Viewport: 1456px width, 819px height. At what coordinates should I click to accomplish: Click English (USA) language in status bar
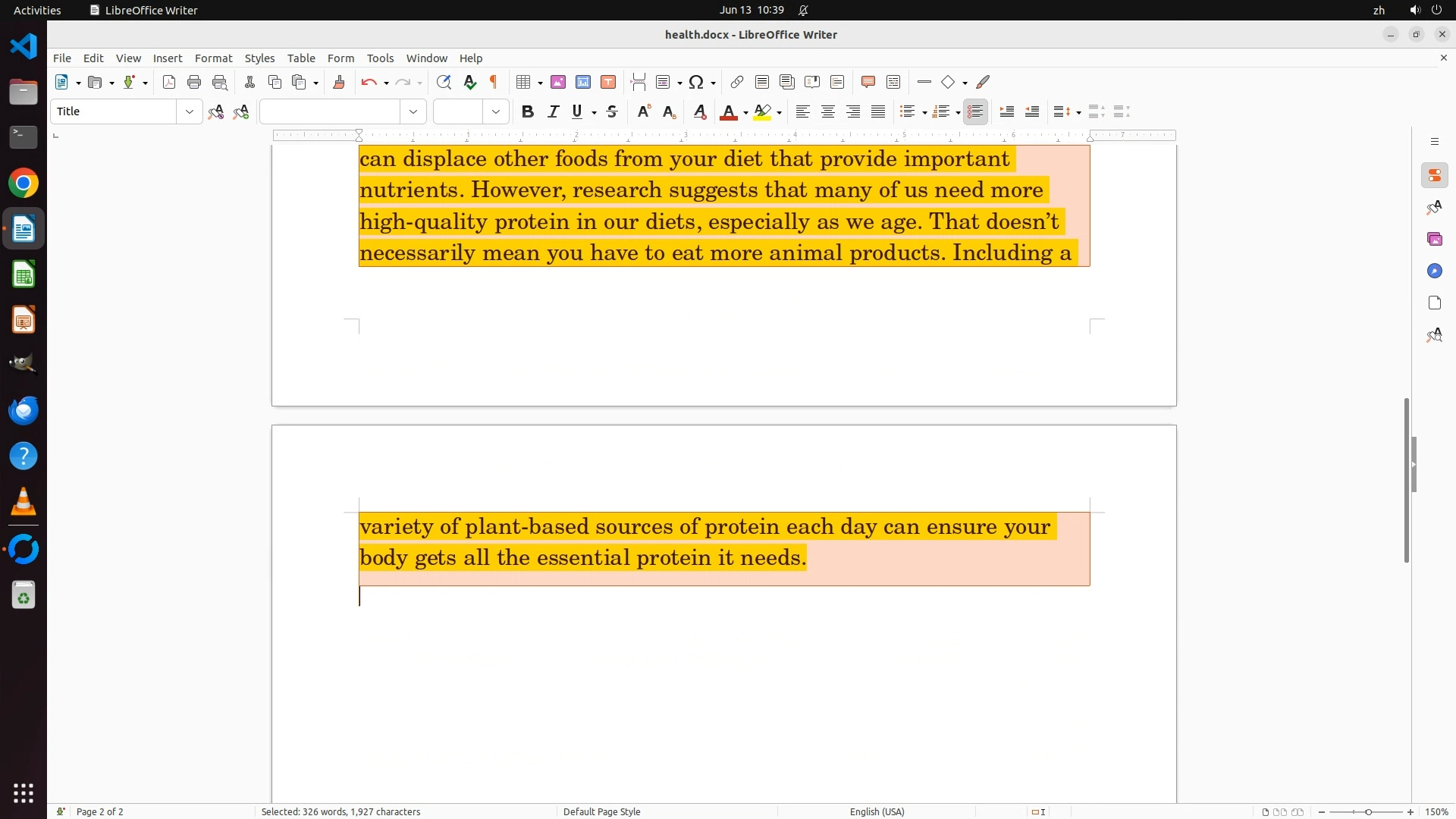click(877, 811)
